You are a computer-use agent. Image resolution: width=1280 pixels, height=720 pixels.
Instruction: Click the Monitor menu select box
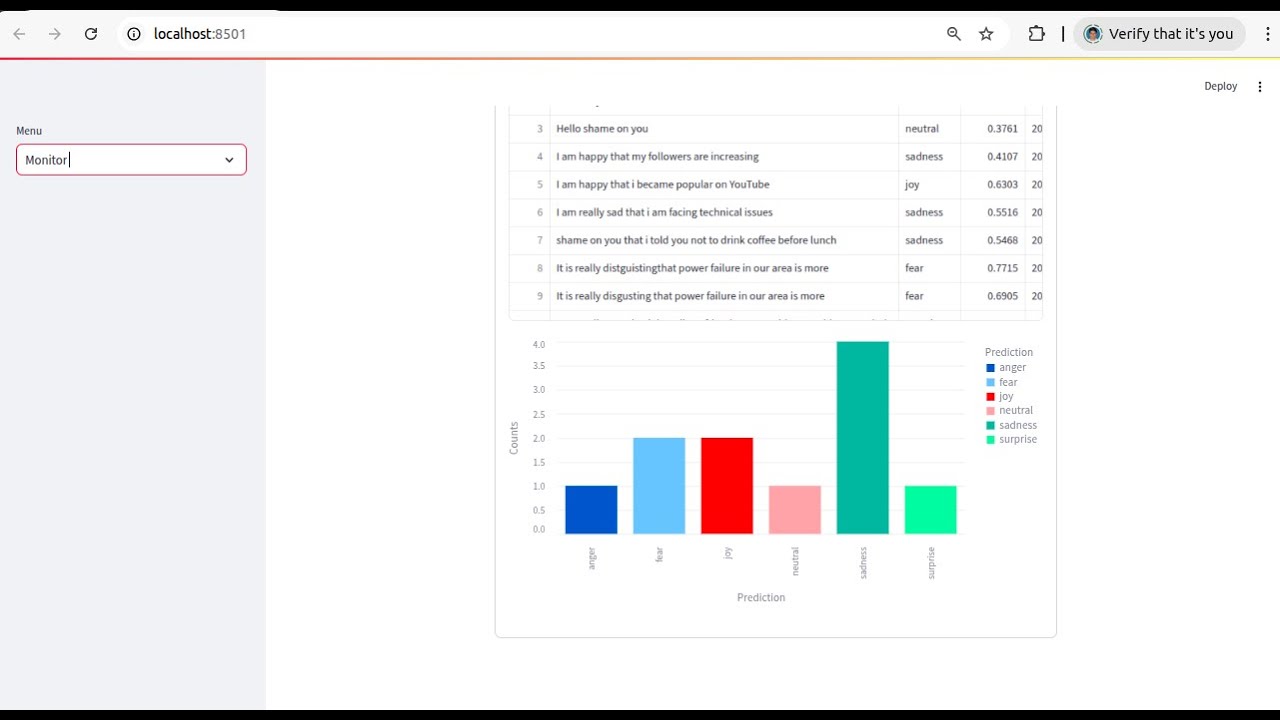pos(131,160)
